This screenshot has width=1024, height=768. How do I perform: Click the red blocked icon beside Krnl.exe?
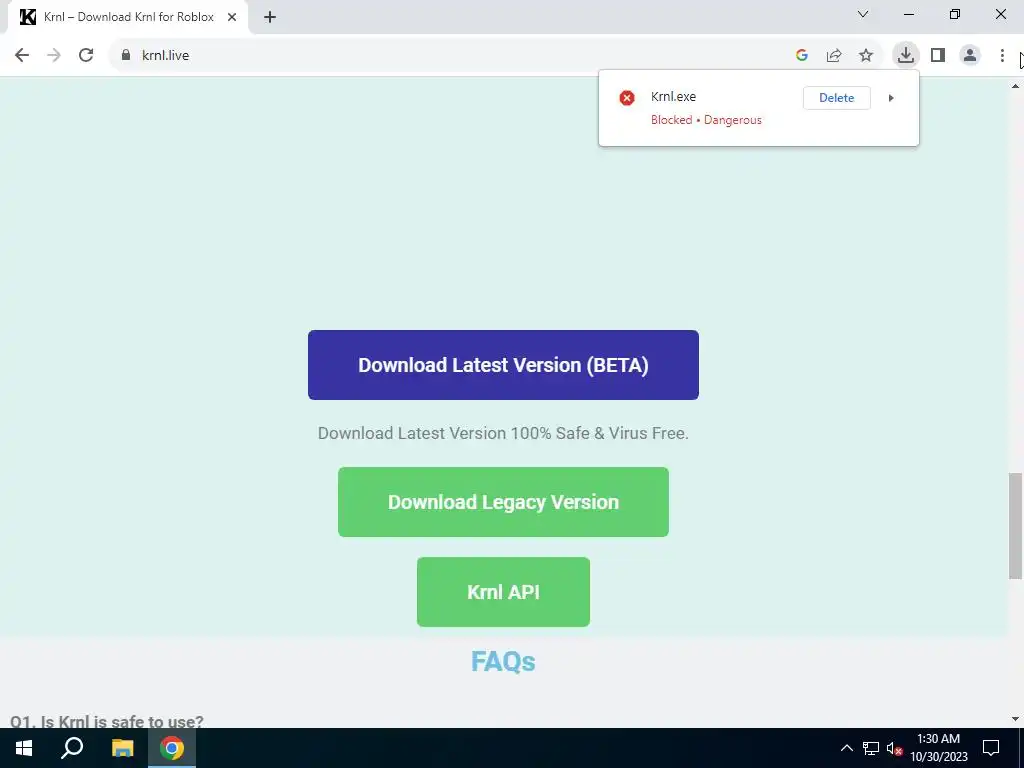(x=627, y=98)
